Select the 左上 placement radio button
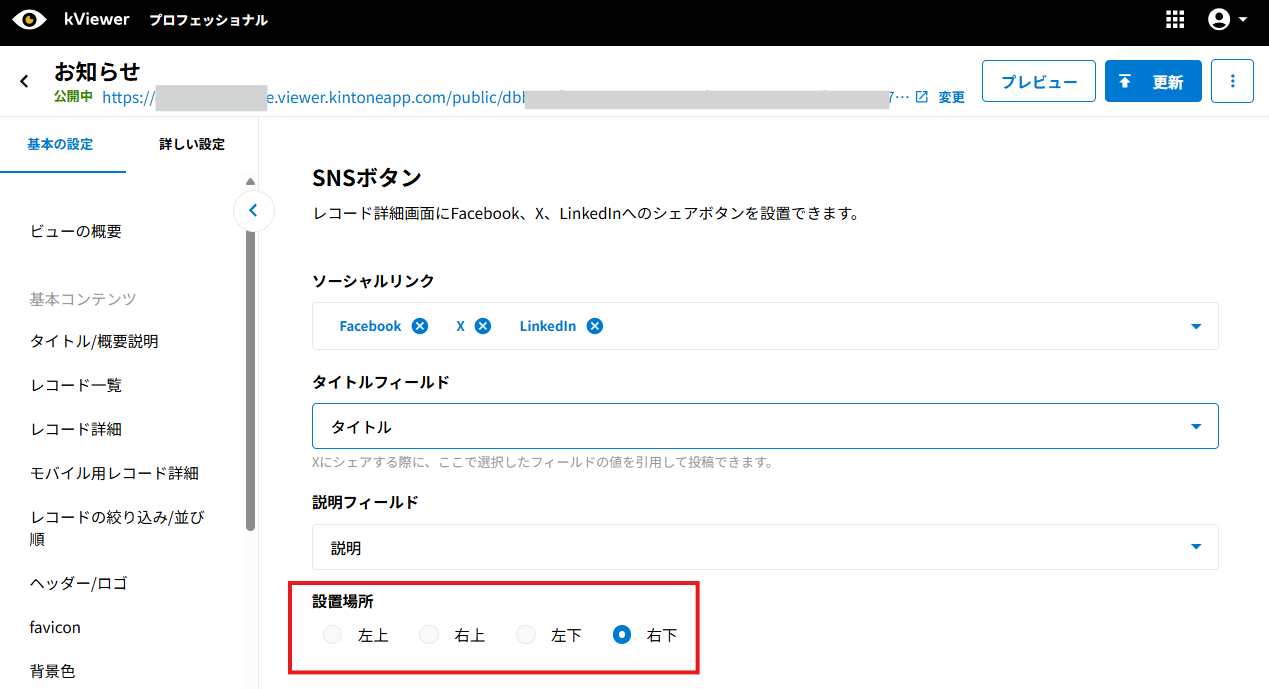Viewport: 1269px width, 689px height. [332, 635]
